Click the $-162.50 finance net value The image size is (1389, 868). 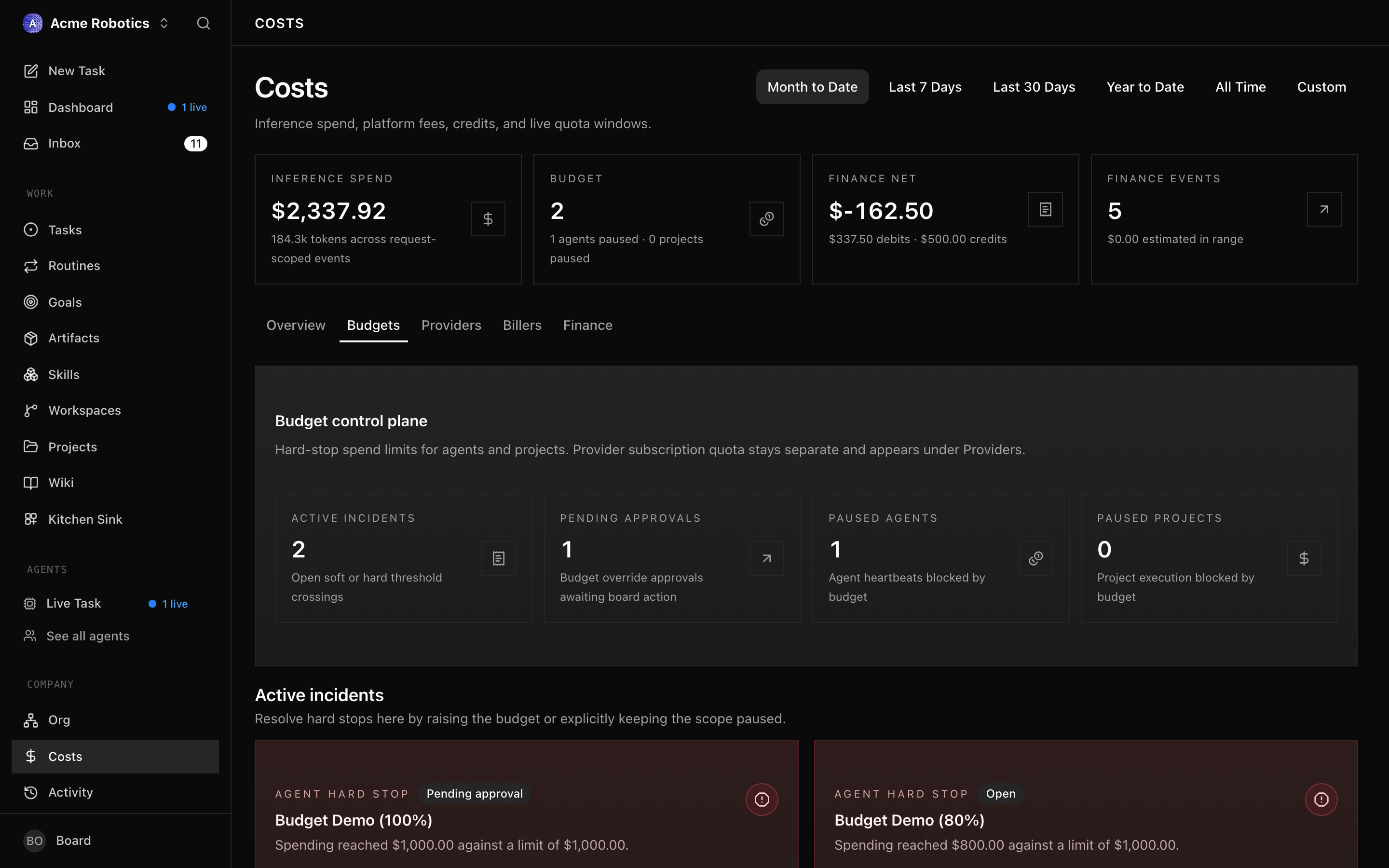[x=881, y=211]
